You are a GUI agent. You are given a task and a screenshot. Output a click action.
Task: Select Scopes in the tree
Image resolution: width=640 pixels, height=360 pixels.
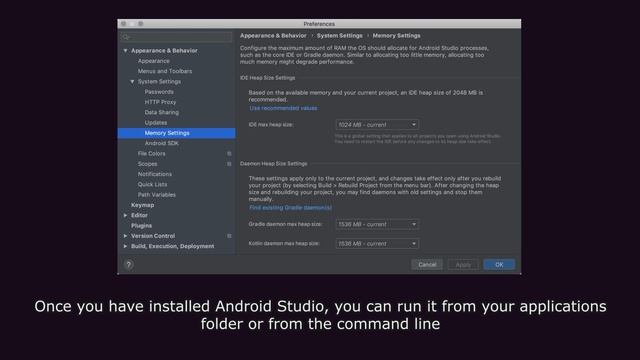click(147, 164)
